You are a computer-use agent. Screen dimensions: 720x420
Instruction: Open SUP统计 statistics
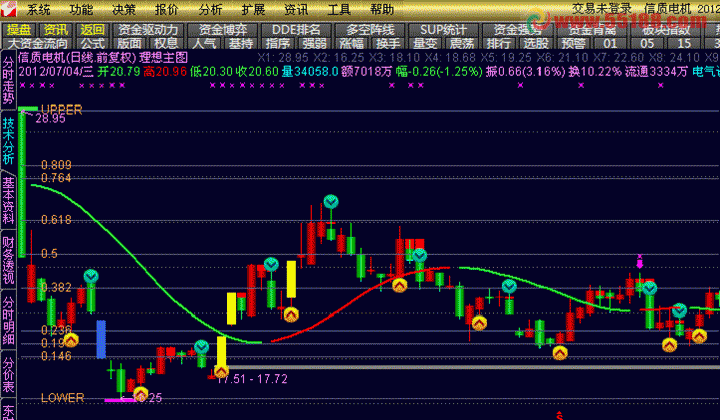(x=444, y=30)
